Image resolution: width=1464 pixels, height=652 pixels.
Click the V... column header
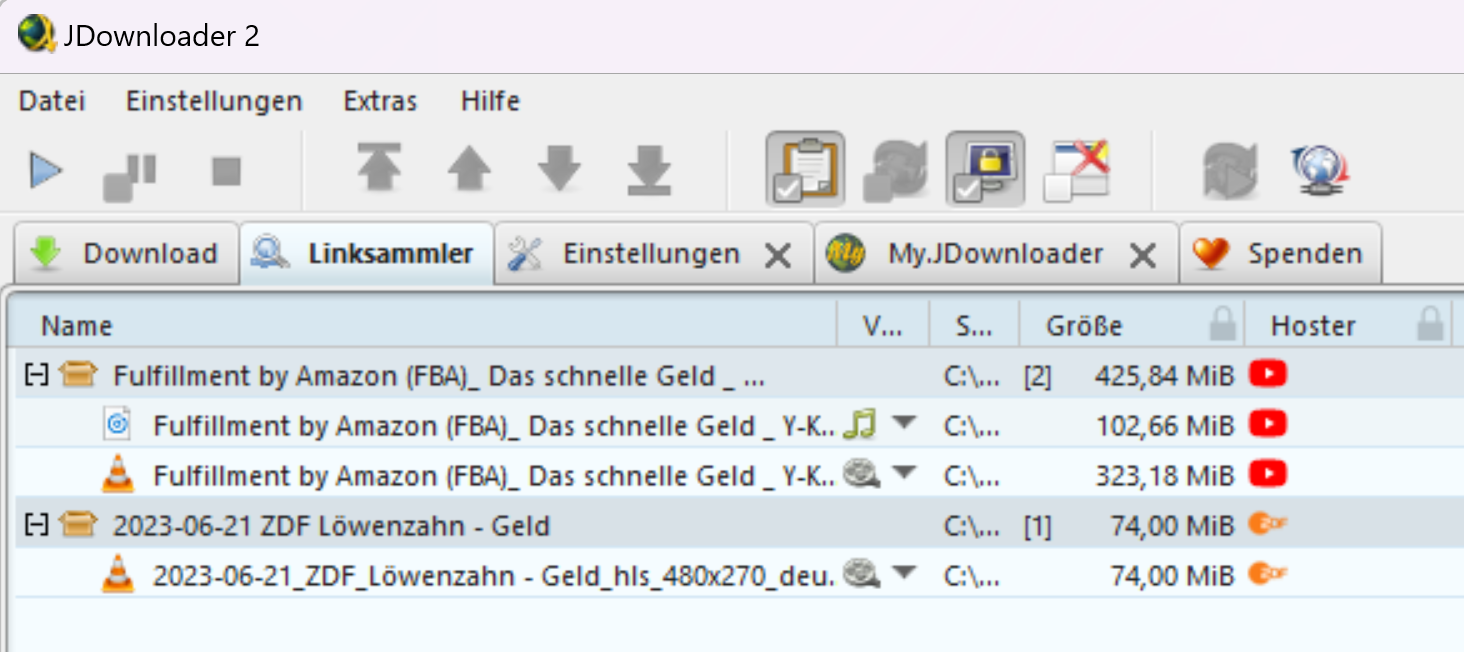(x=883, y=325)
